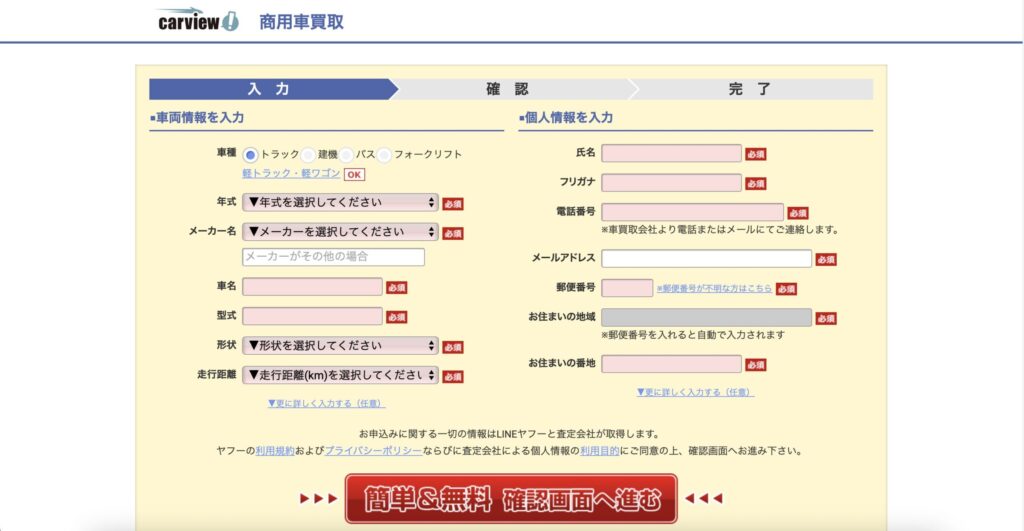Click the 必須 badge next to 形状
Image resolution: width=1024 pixels, height=531 pixels.
(453, 347)
